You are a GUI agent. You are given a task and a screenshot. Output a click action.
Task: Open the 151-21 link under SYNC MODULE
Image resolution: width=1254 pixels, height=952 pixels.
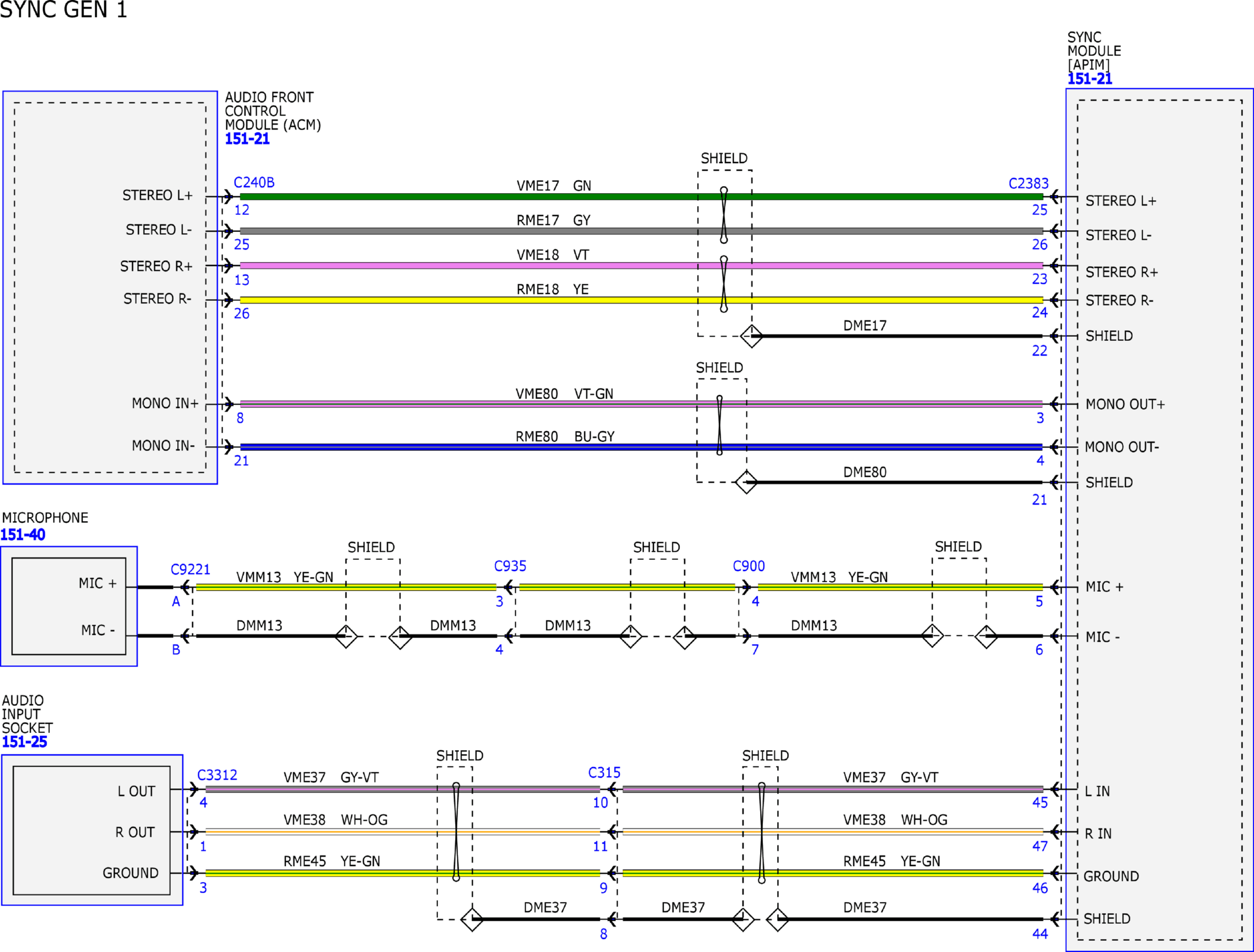[1089, 79]
